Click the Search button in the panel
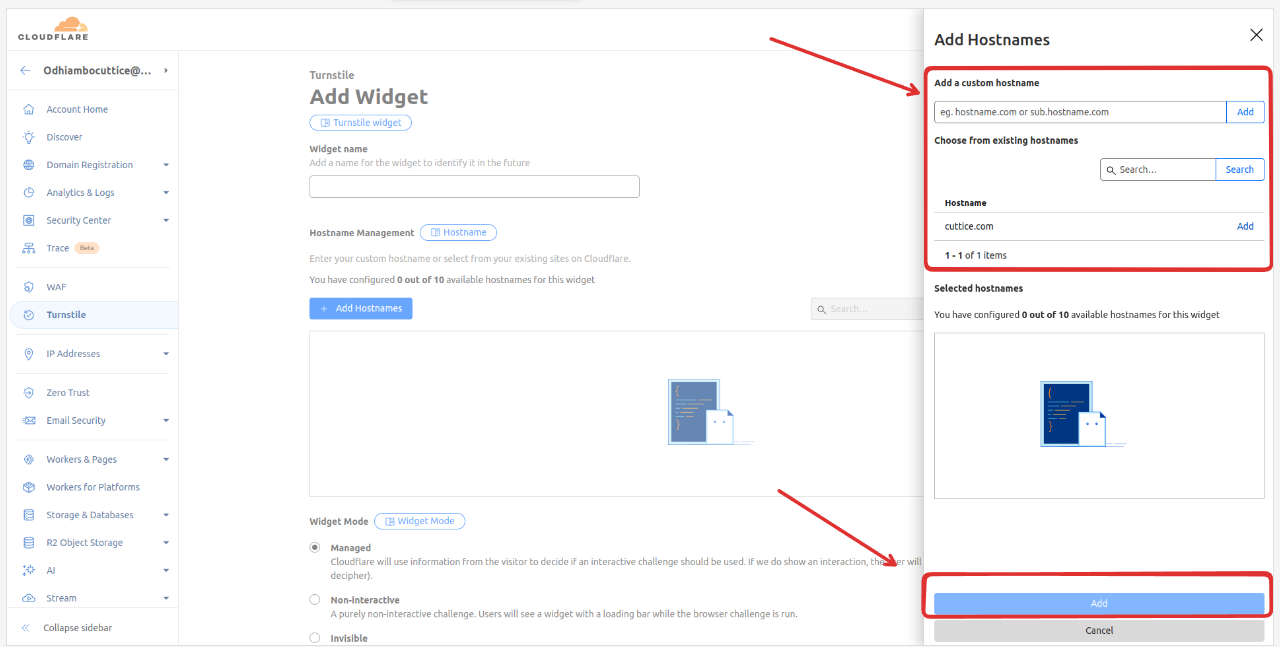Viewport: 1280px width, 647px height. coord(1240,170)
